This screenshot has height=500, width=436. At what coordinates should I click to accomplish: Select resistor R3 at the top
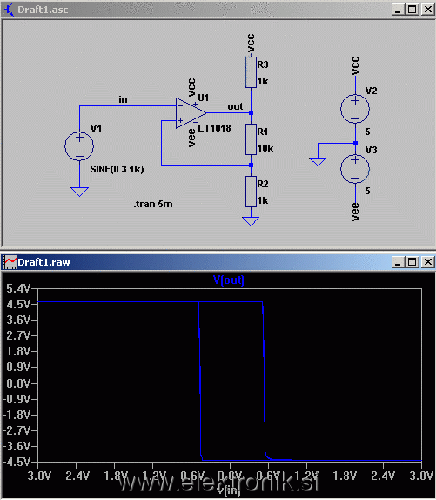pos(251,72)
